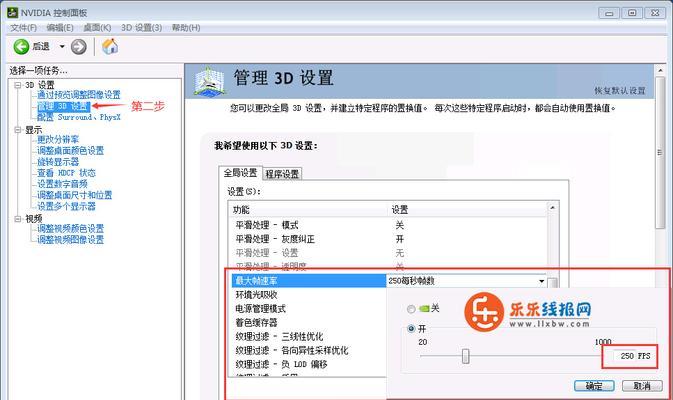Select 平滑处理 - 灰度纠正 row
Screen dimensions: 673x400
[389, 239]
